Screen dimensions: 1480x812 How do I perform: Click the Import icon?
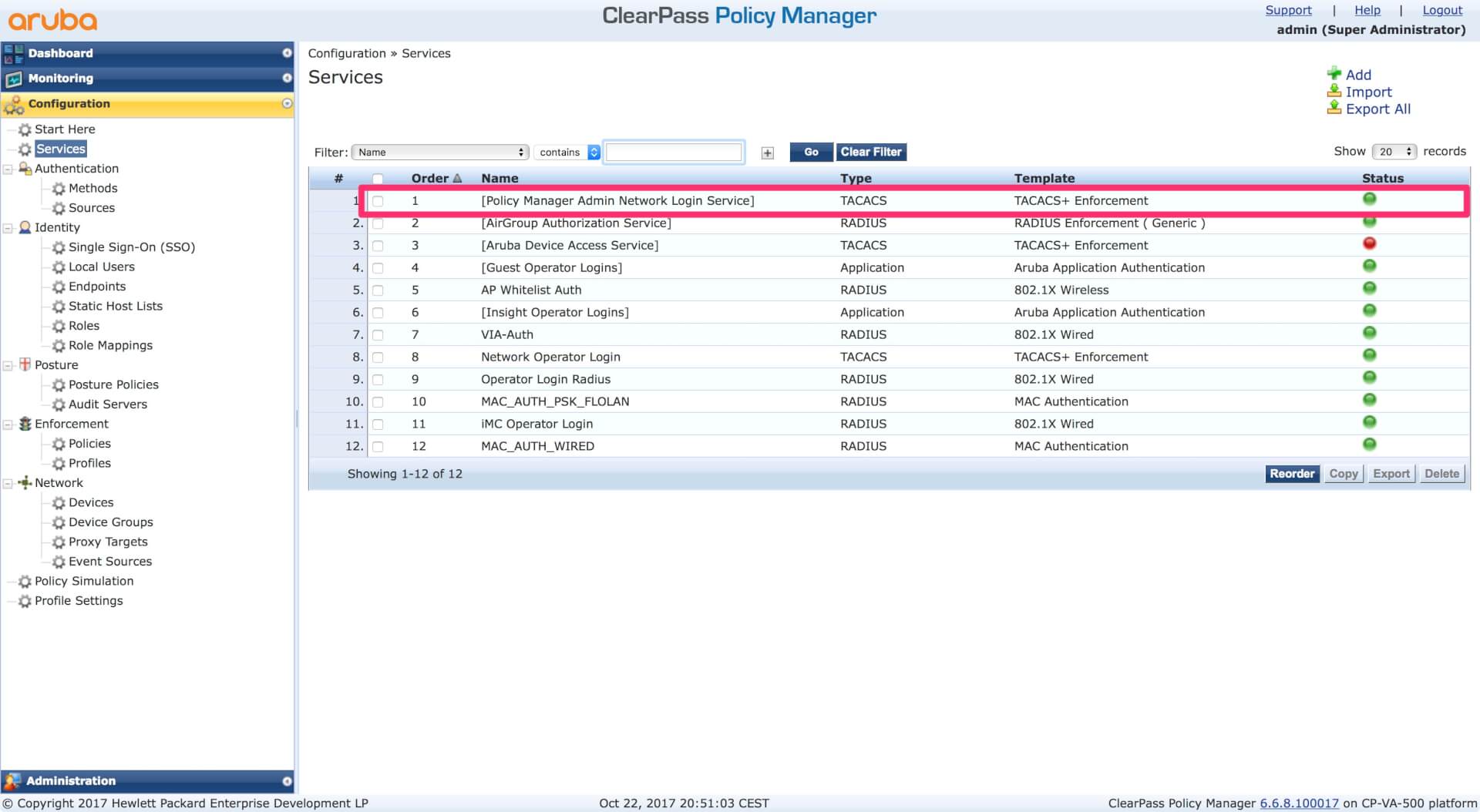click(1334, 91)
